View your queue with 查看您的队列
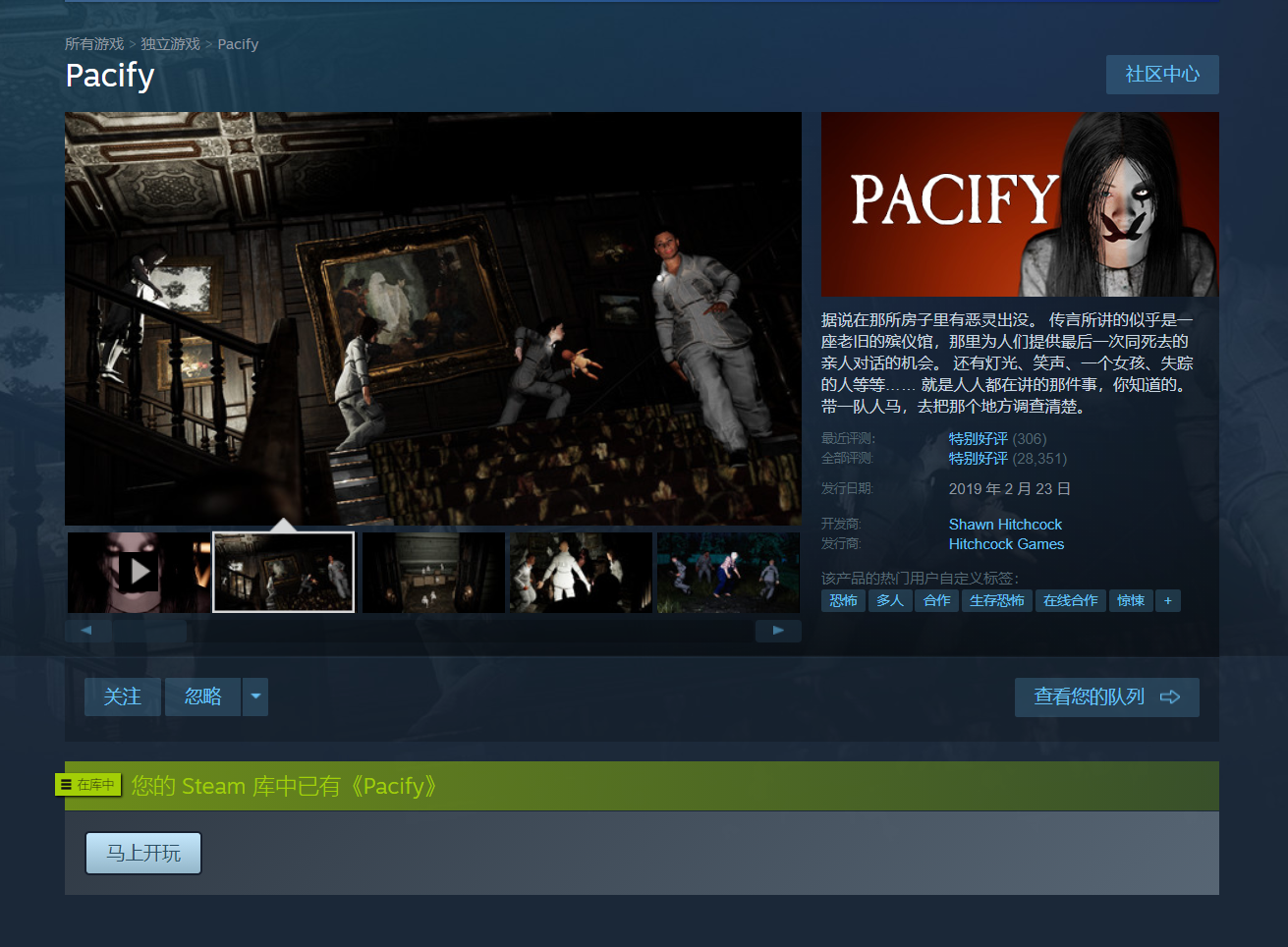1288x947 pixels. pyautogui.click(x=1106, y=696)
